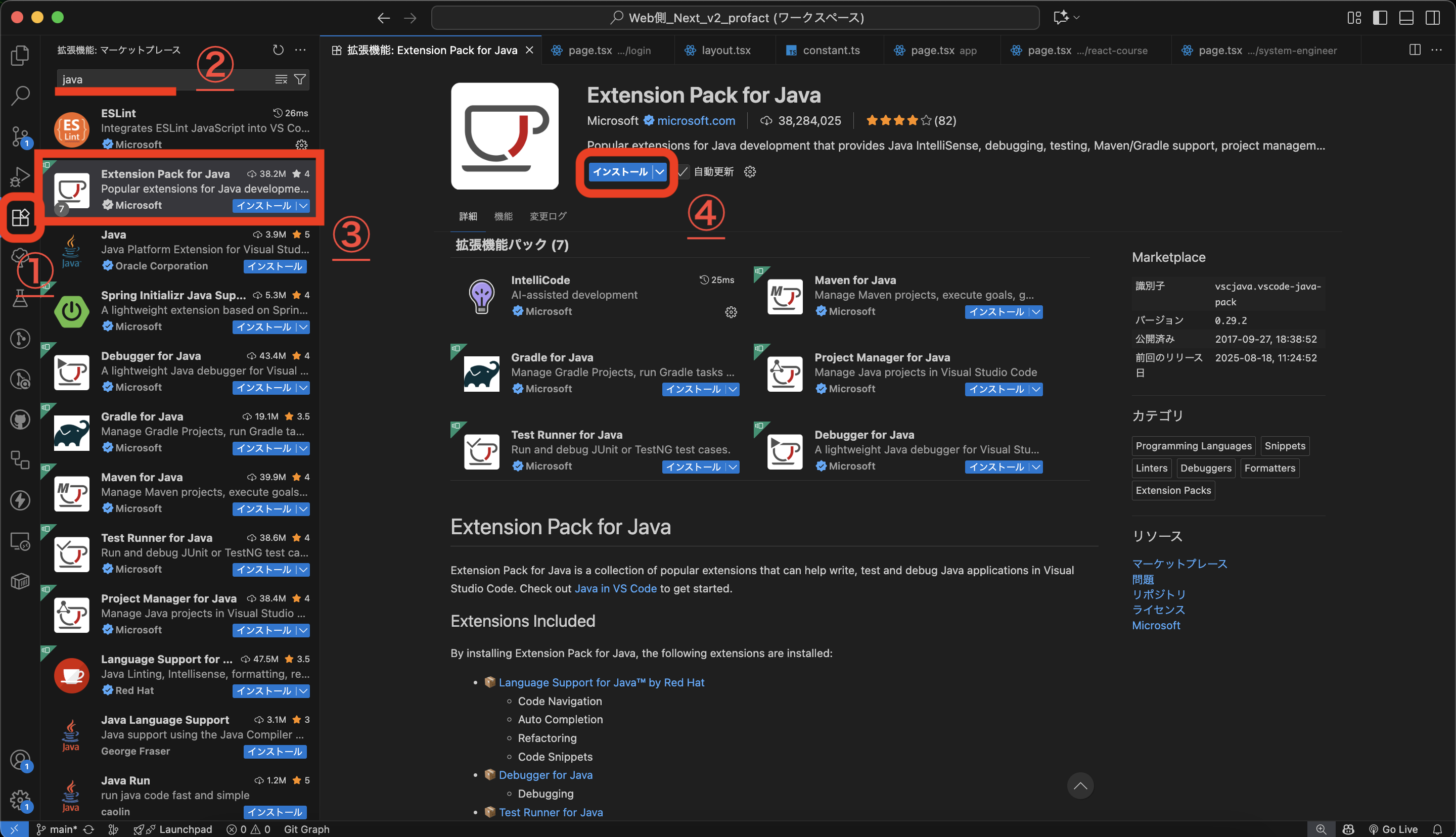Switch to the 機能 tab on the extension page

coord(503,216)
